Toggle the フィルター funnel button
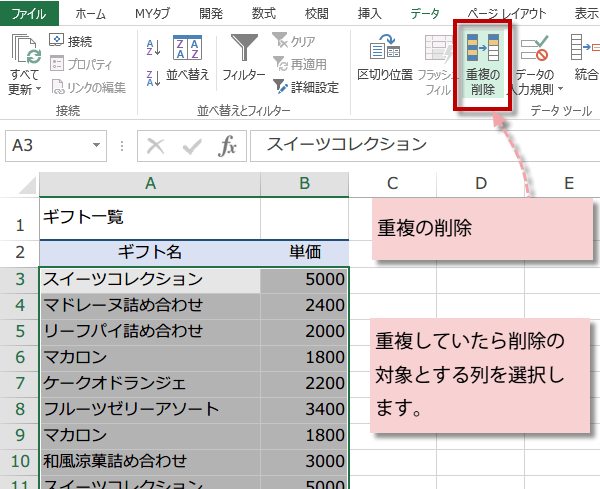 coord(244,58)
